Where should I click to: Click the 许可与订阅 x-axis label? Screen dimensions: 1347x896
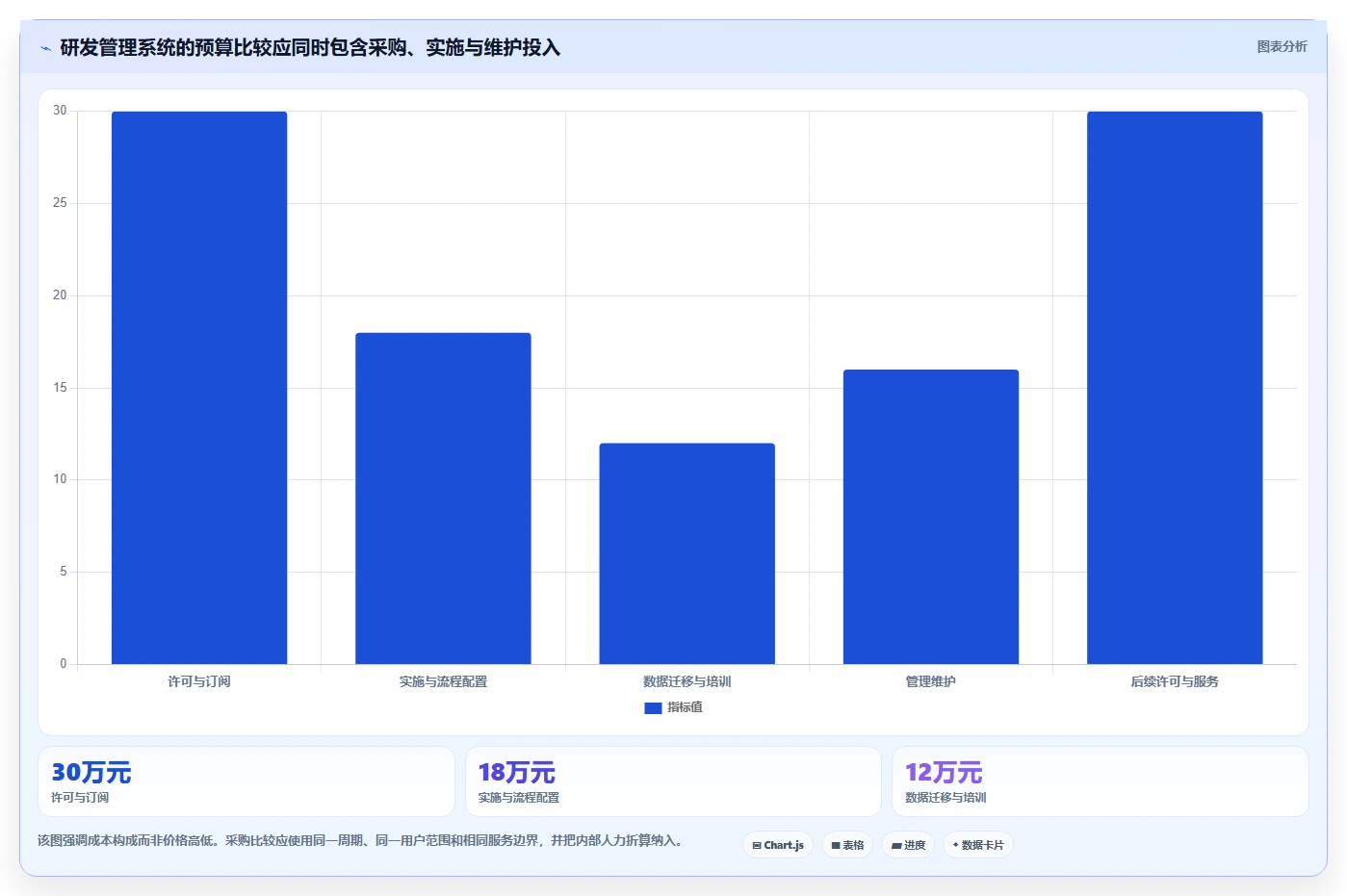pos(199,681)
